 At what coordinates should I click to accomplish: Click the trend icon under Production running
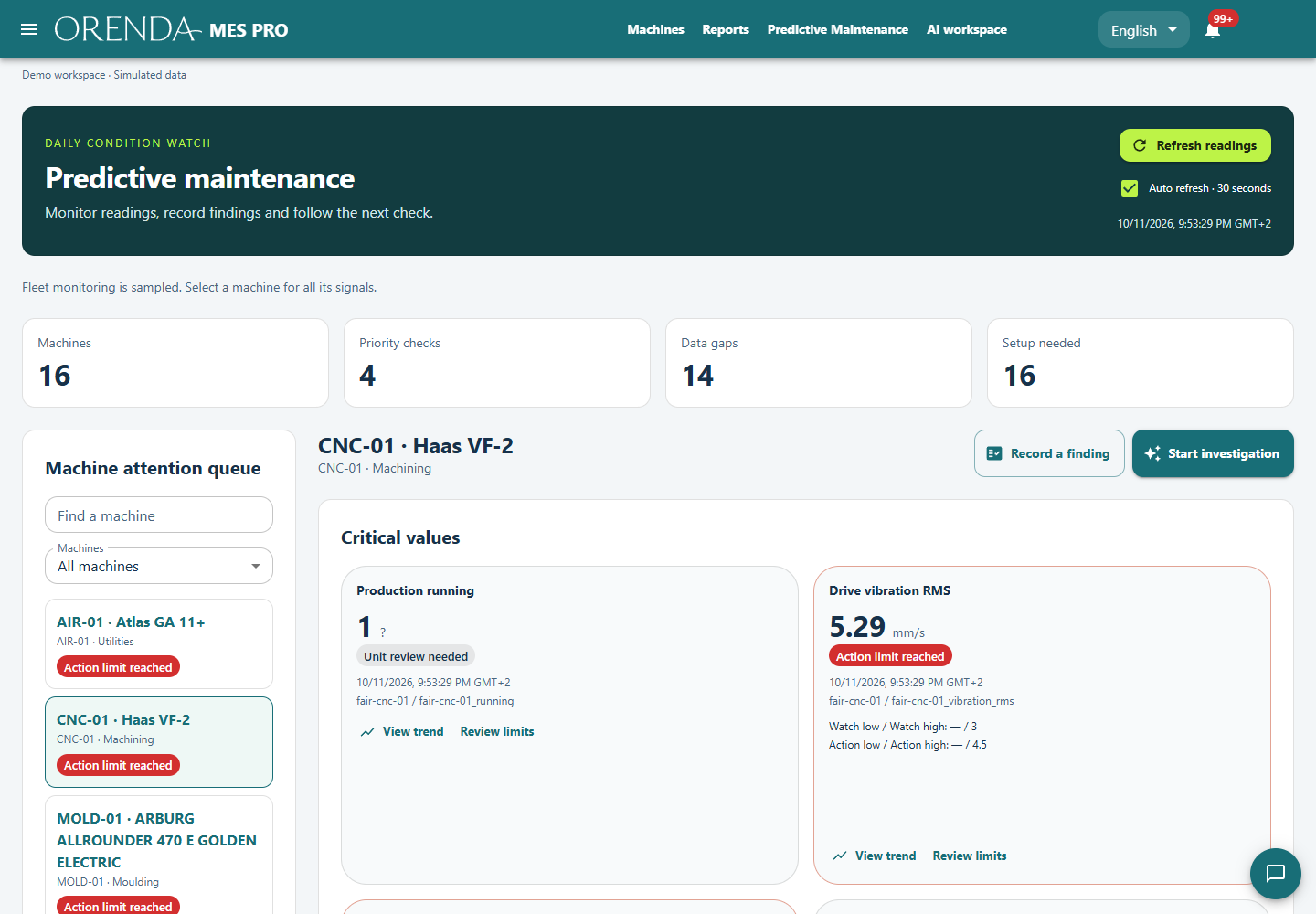(x=367, y=732)
